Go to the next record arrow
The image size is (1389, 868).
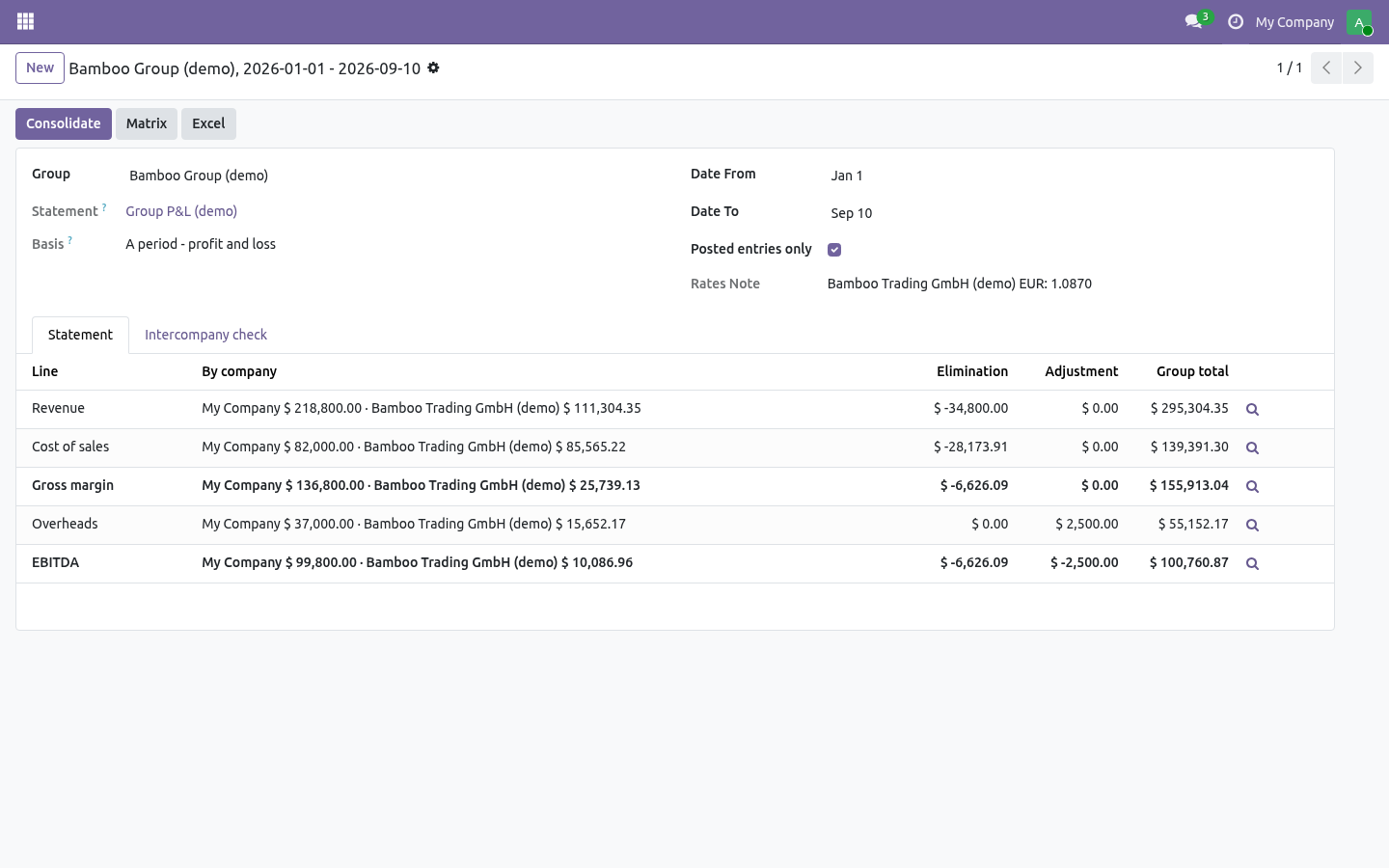click(1357, 68)
